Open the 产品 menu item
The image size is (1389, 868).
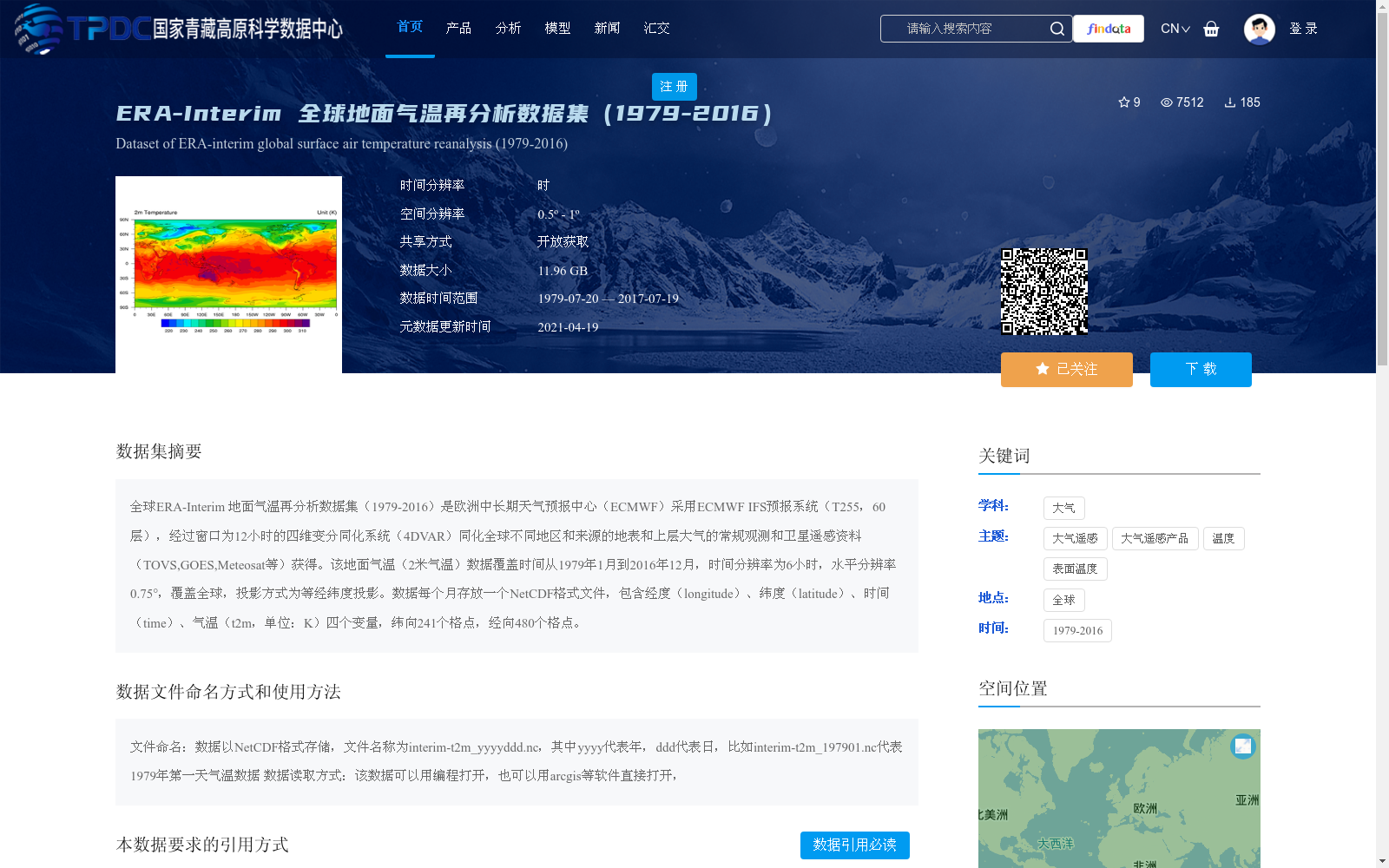(458, 28)
